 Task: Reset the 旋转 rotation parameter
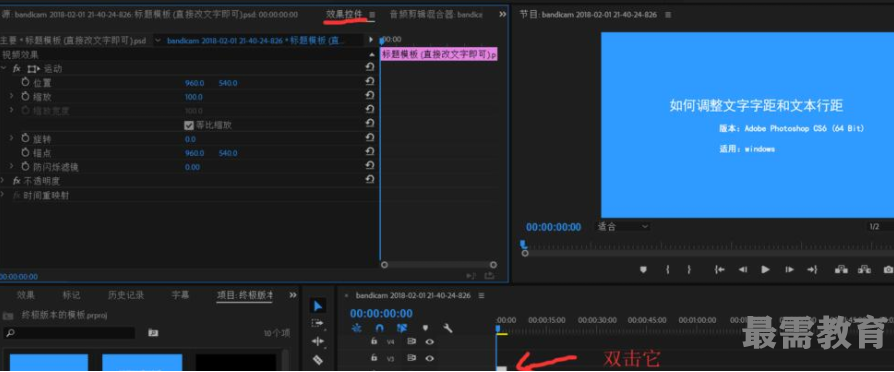369,138
